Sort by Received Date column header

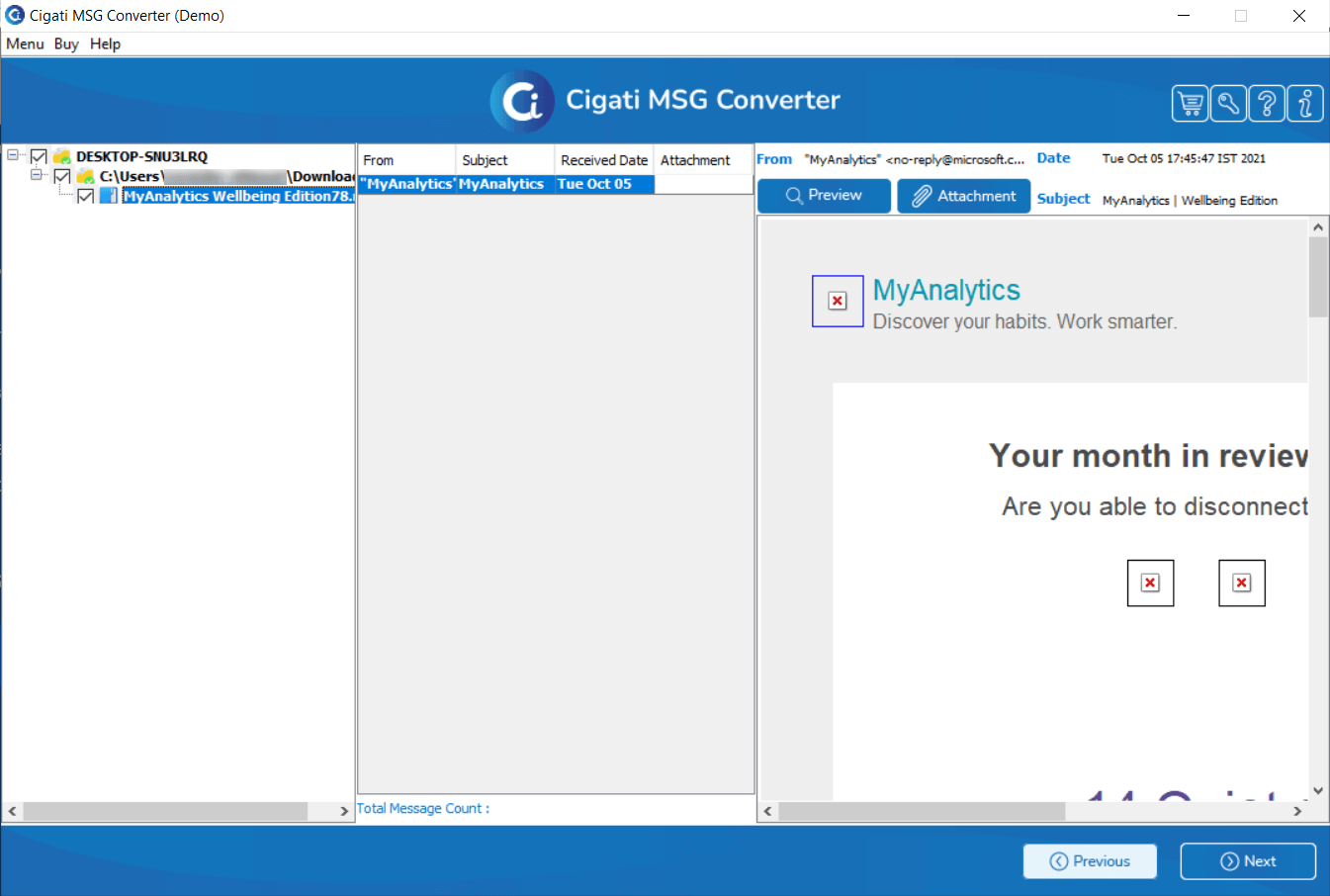coord(604,160)
